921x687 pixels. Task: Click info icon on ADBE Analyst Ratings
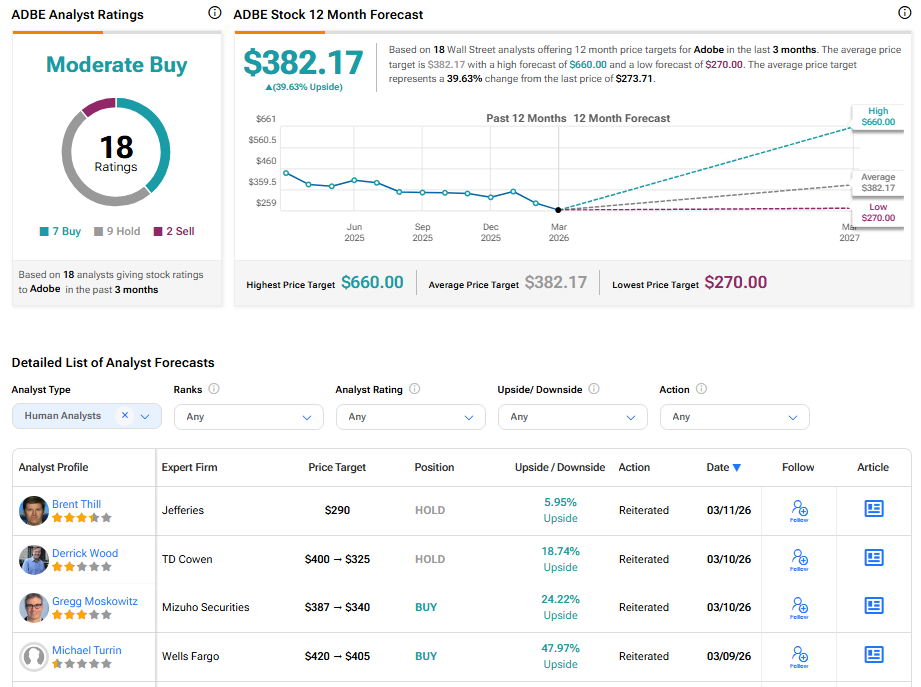coord(215,13)
